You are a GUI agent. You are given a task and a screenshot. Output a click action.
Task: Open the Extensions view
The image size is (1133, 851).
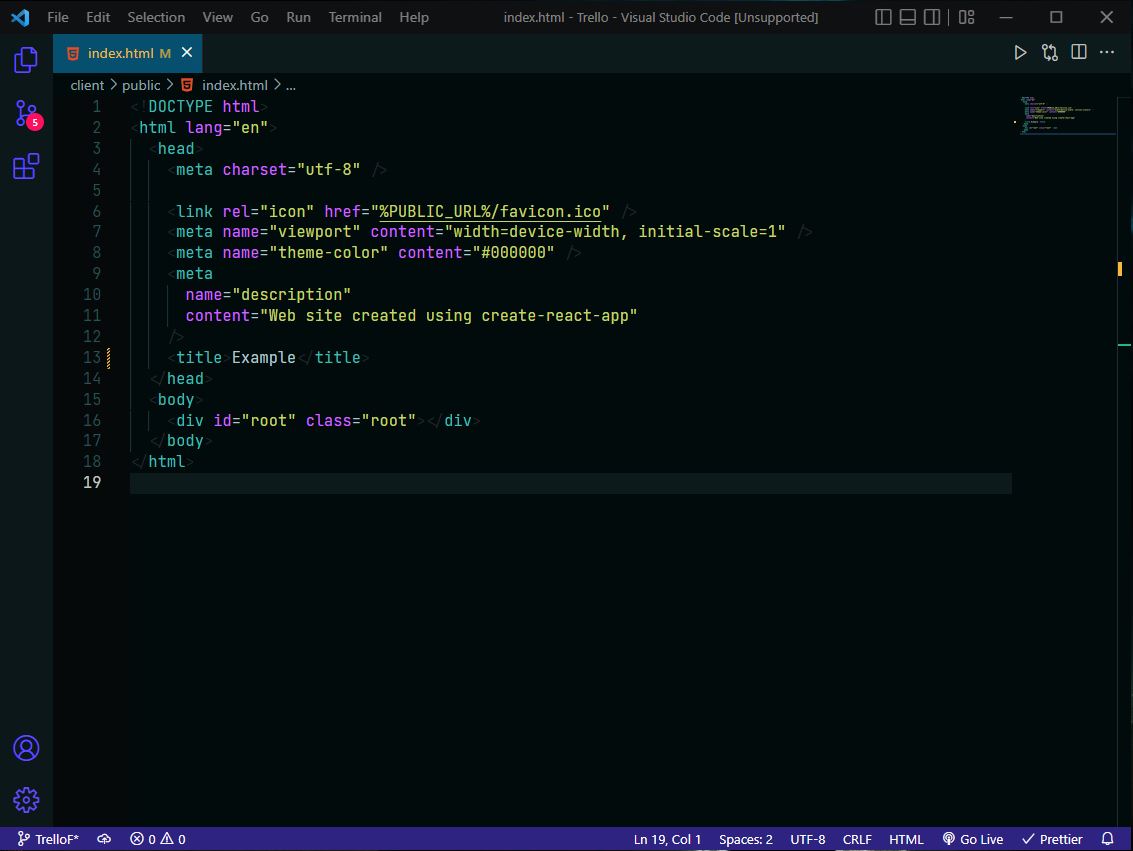26,166
